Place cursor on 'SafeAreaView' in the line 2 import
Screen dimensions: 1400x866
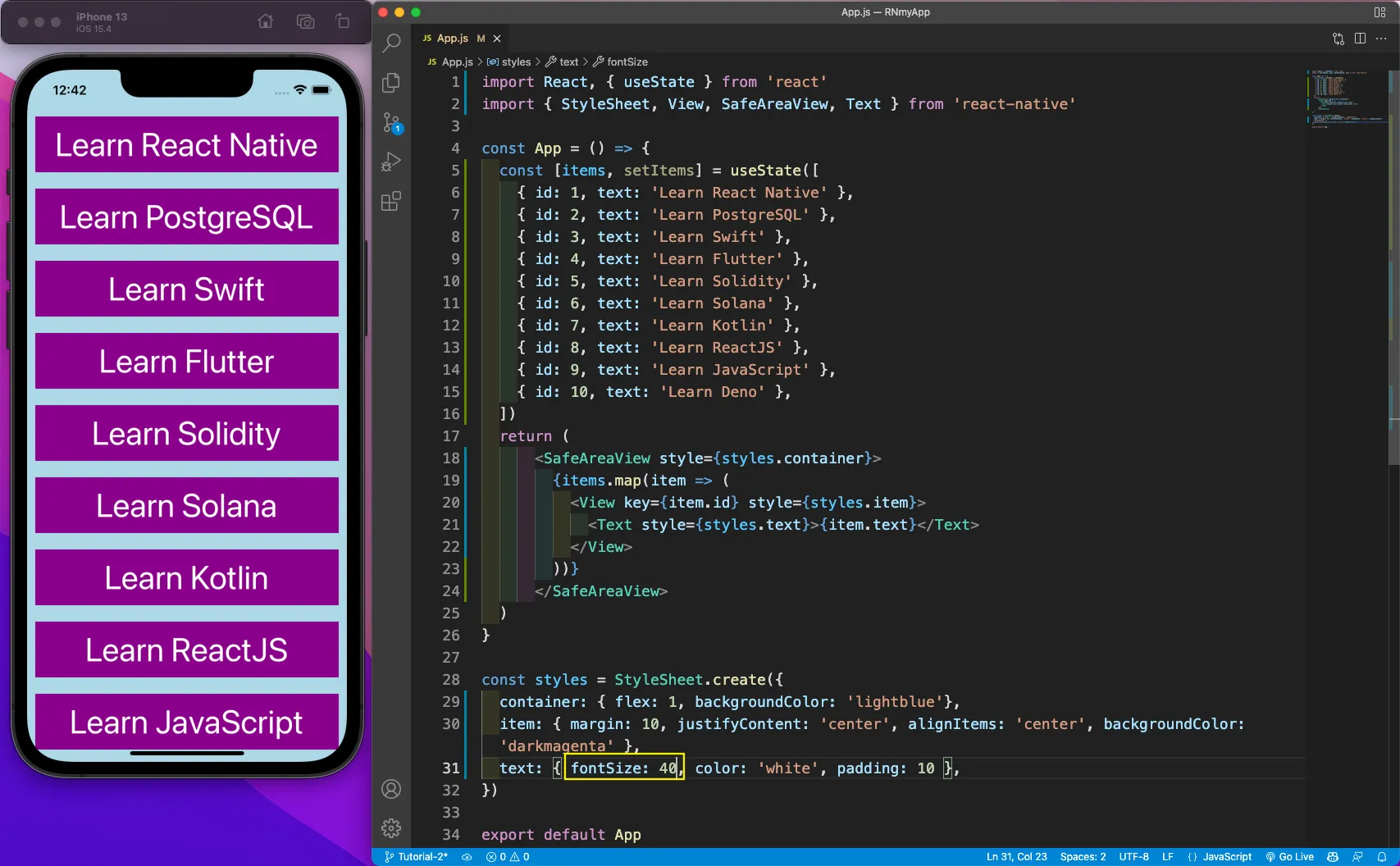point(774,104)
